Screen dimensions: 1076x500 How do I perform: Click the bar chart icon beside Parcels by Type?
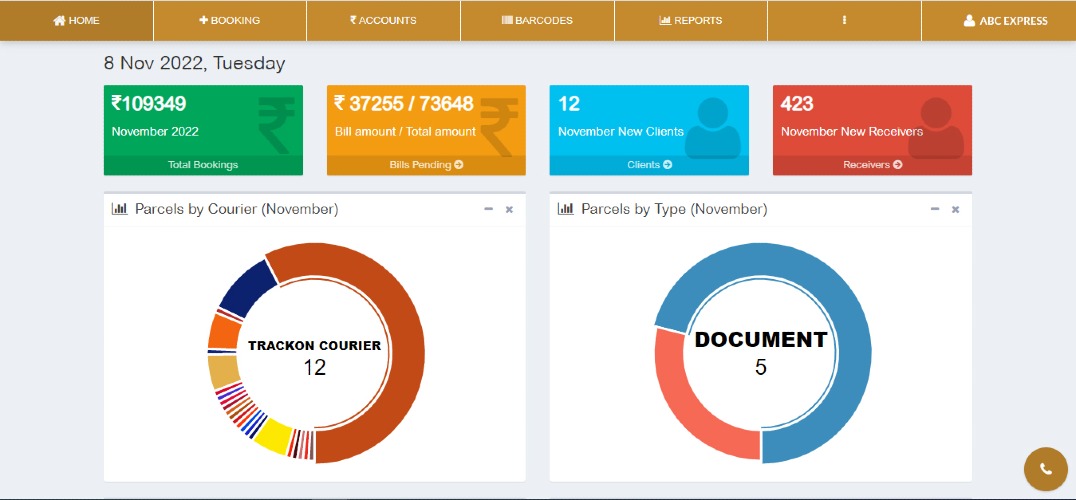pyautogui.click(x=565, y=209)
